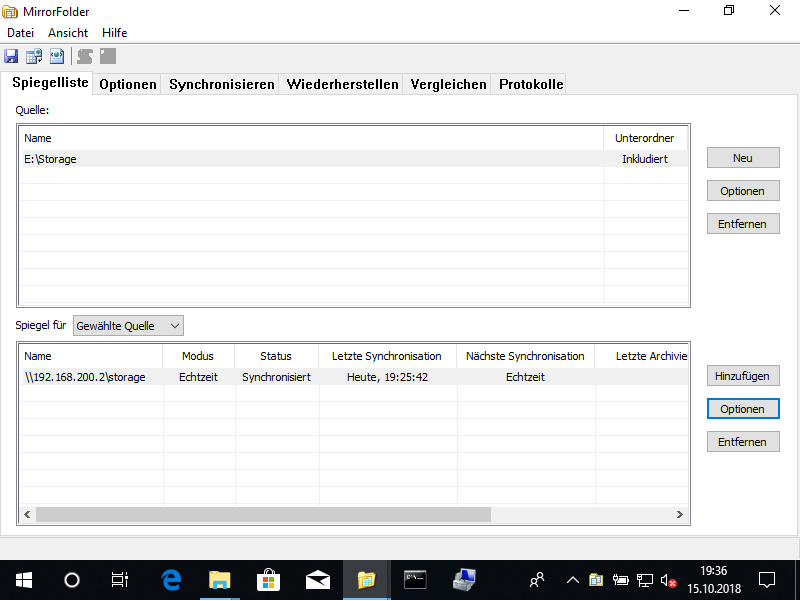The width and height of the screenshot is (800, 600).
Task: Click the 'Letzte Synchronisation' column header
Action: coord(386,356)
